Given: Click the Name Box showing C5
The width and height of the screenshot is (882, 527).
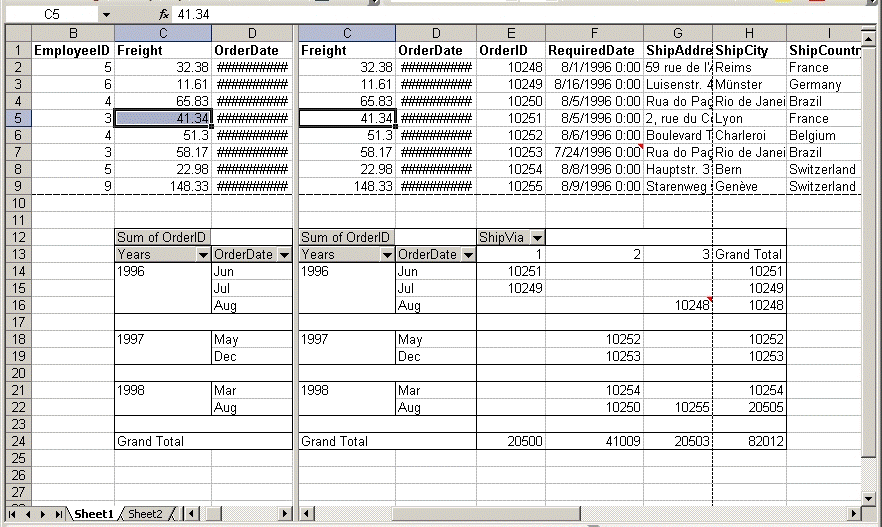Looking at the screenshot, I should click(x=50, y=15).
